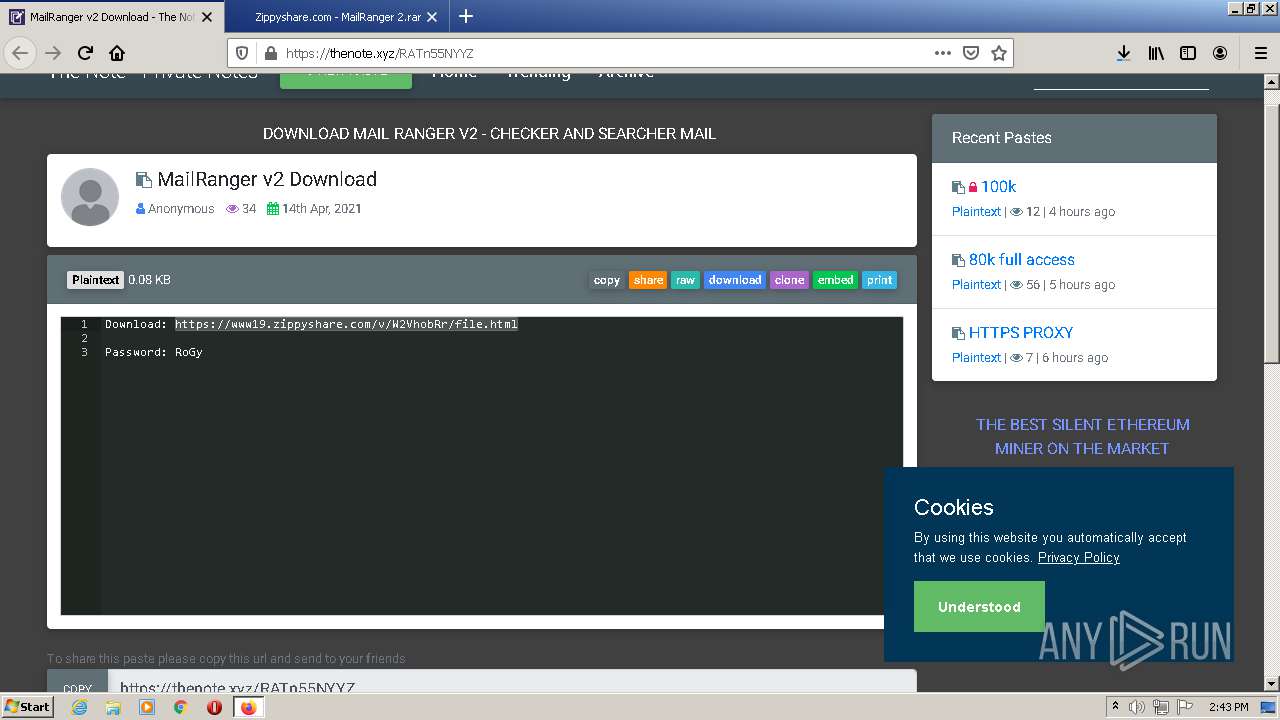The image size is (1280, 720).
Task: Click the paste URL share field
Action: pos(512,682)
